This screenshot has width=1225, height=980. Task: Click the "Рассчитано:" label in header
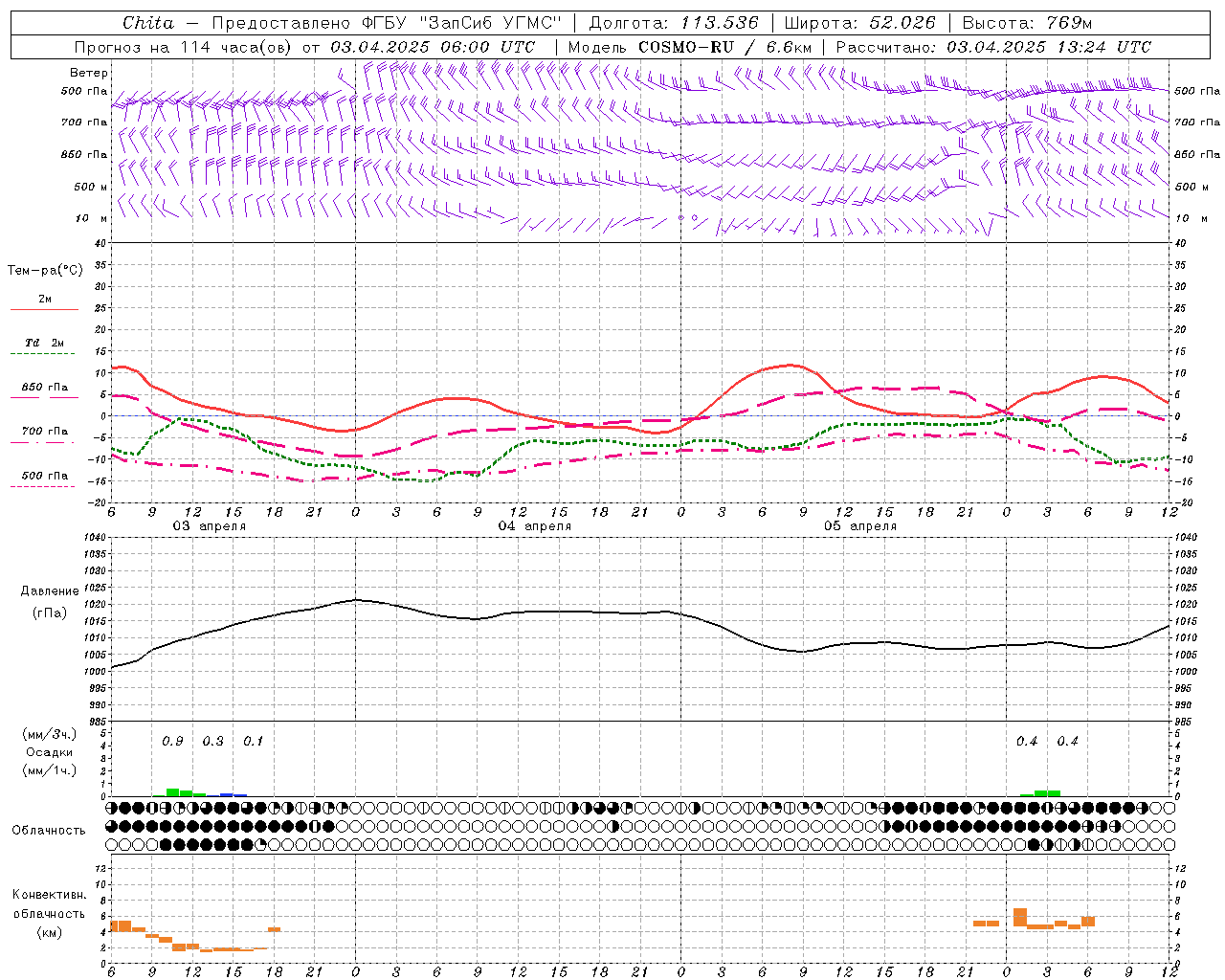click(886, 47)
